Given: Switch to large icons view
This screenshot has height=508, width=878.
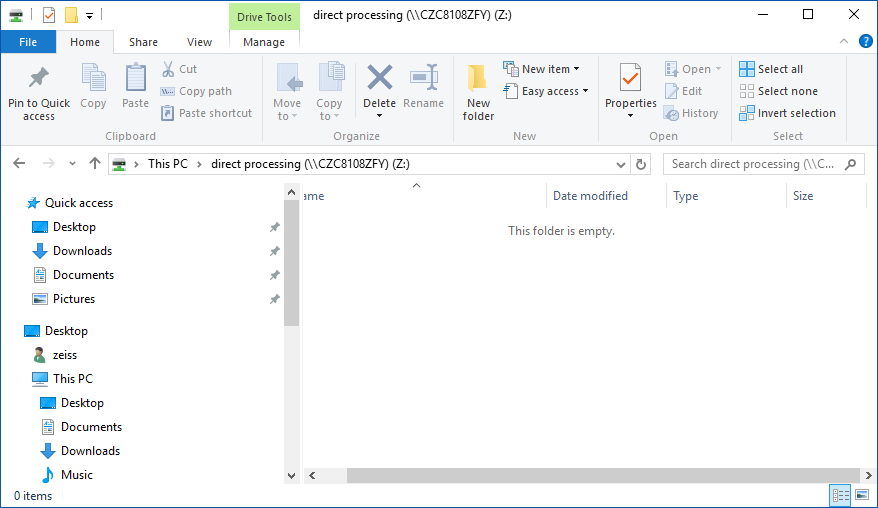Looking at the screenshot, I should [x=861, y=495].
